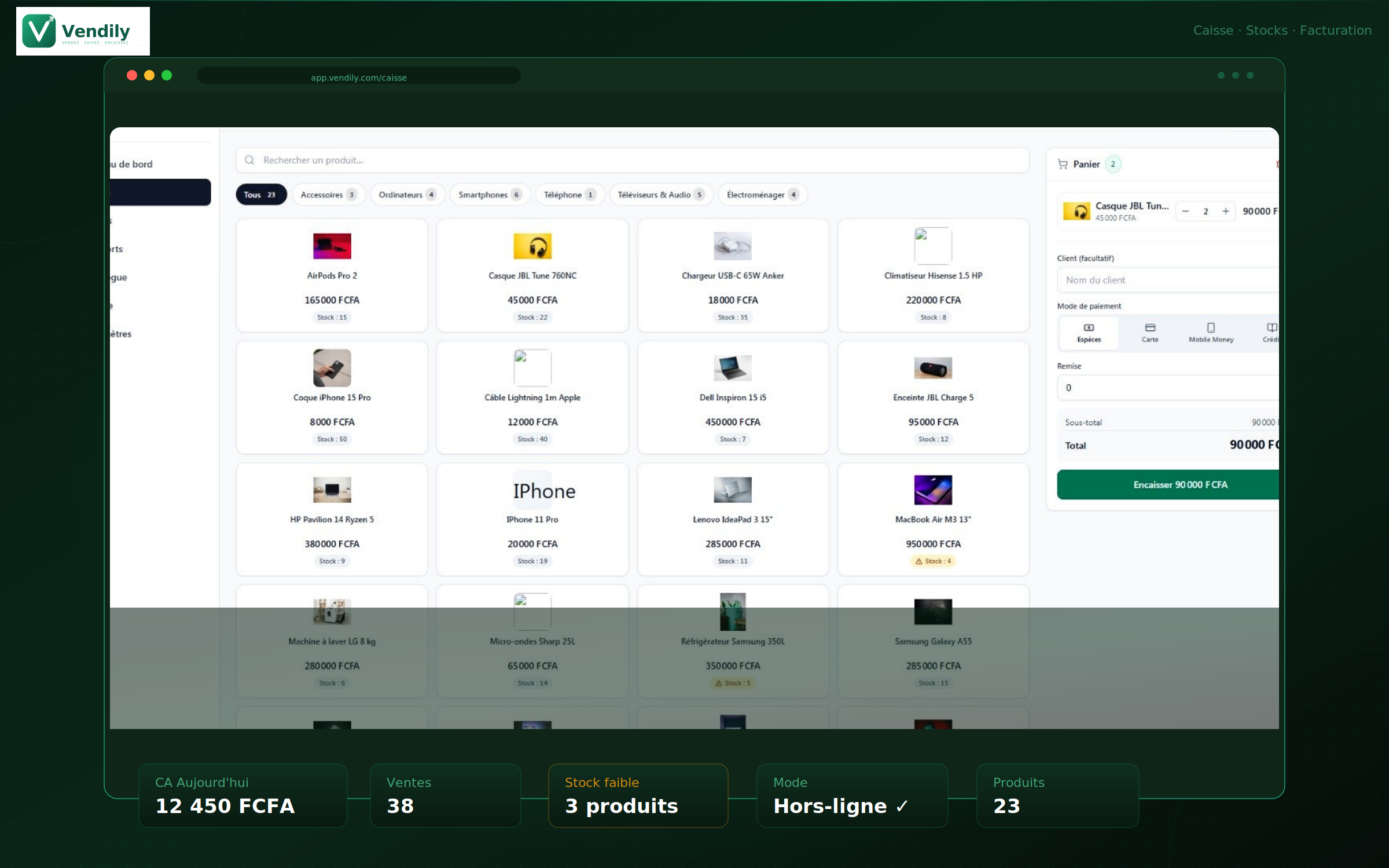This screenshot has height=868, width=1389.
Task: Click the "Caisse · Stocks · Facturation" header text
Action: (1283, 31)
